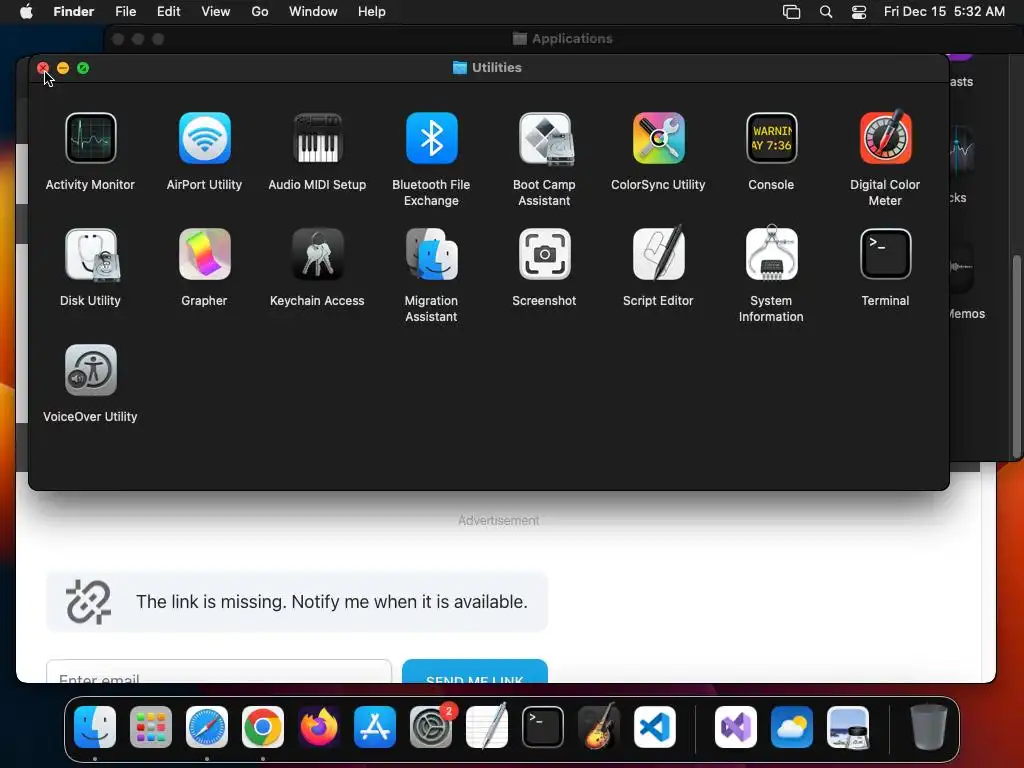
Task: Open the Window menu
Action: coord(313,12)
